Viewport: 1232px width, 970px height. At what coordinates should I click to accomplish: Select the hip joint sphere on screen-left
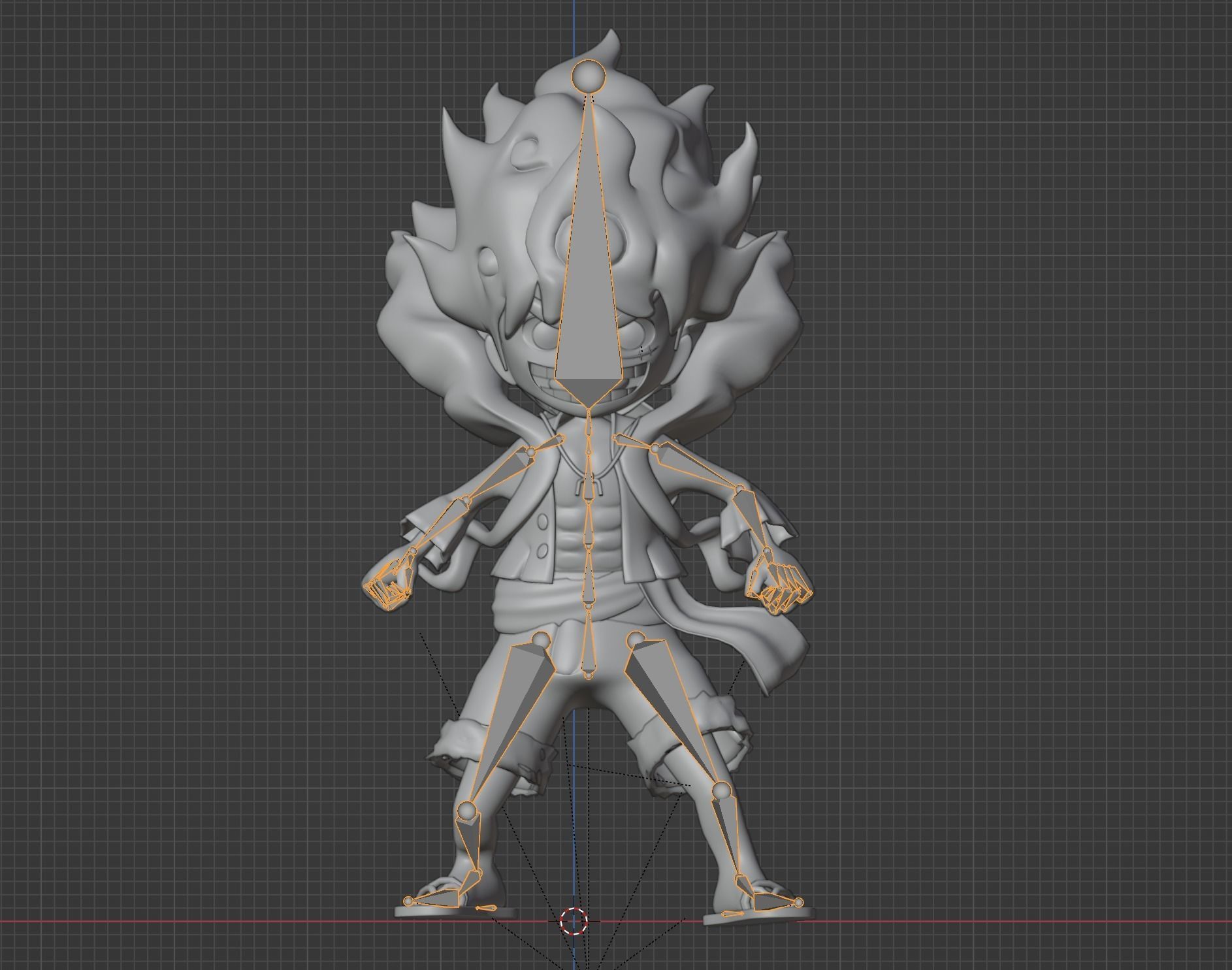[541, 641]
